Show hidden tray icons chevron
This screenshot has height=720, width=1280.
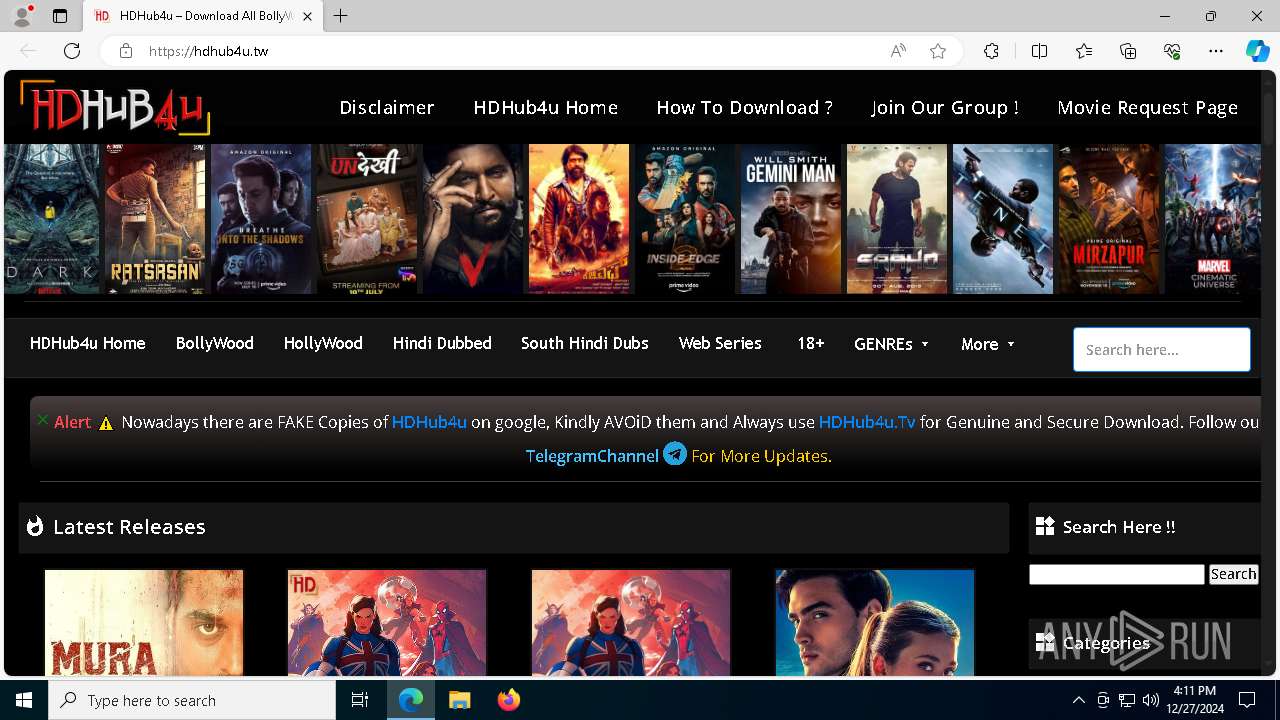click(1078, 700)
